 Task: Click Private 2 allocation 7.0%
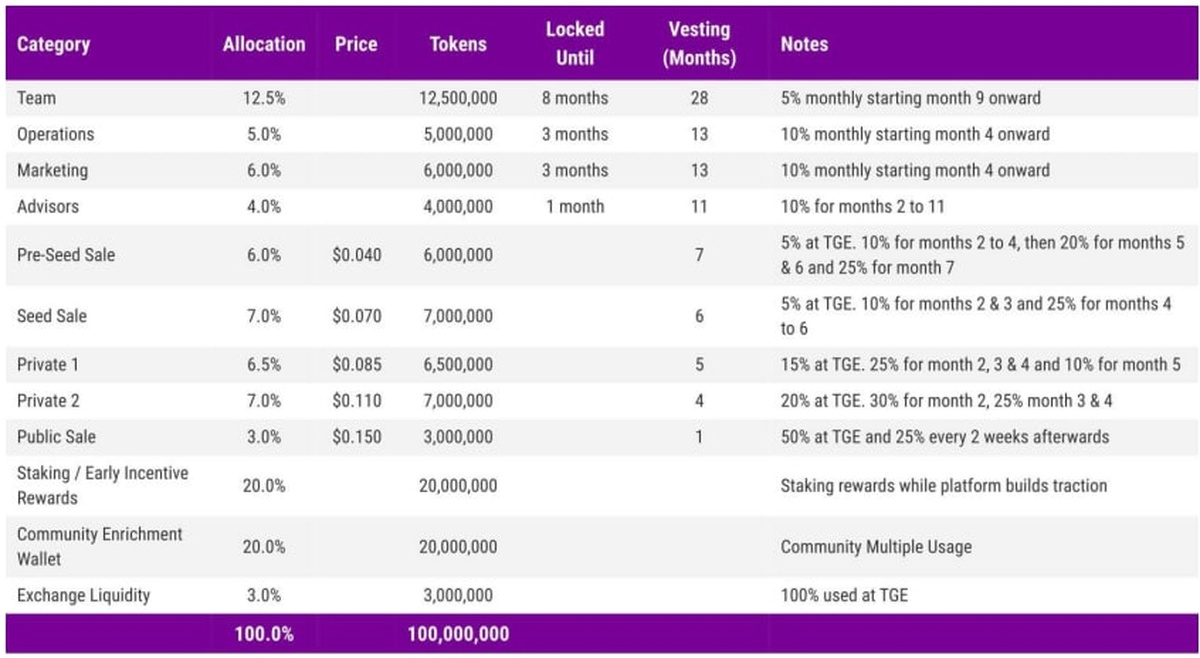point(264,401)
